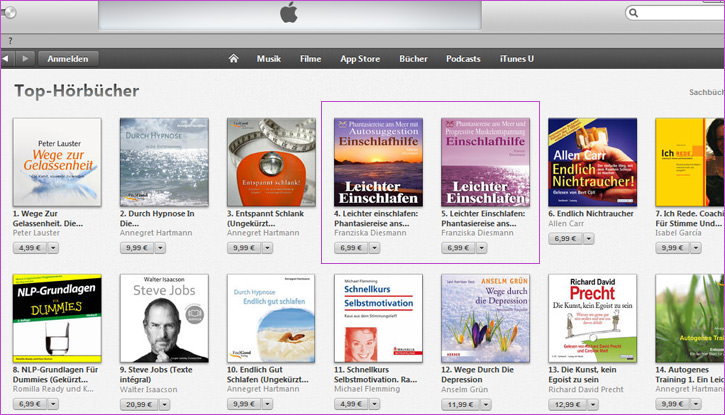Buy Endlich Gut Schlafen for 9,99 €
This screenshot has height=415, width=725.
(244, 404)
